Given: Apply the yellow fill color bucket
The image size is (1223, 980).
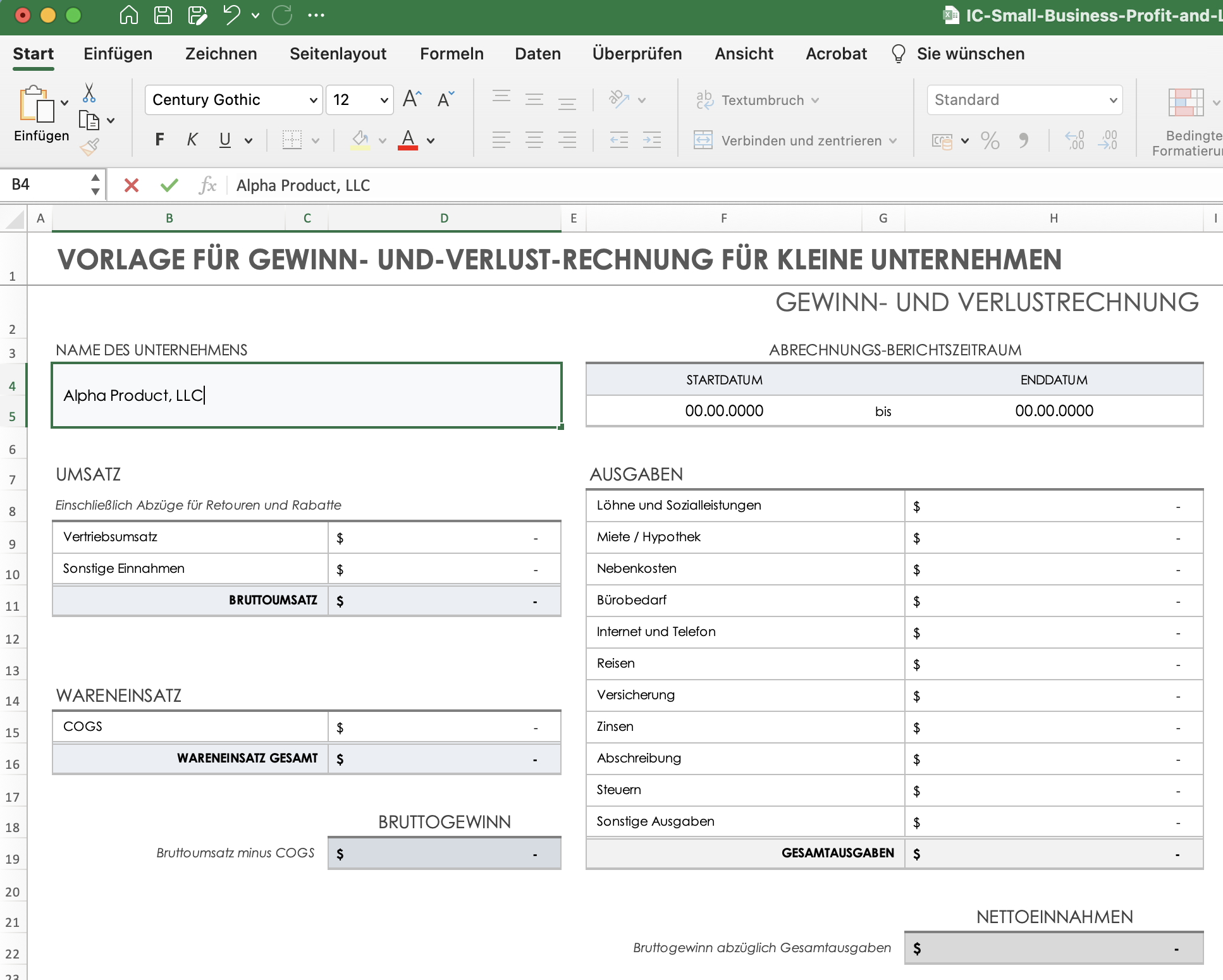Looking at the screenshot, I should click(360, 140).
